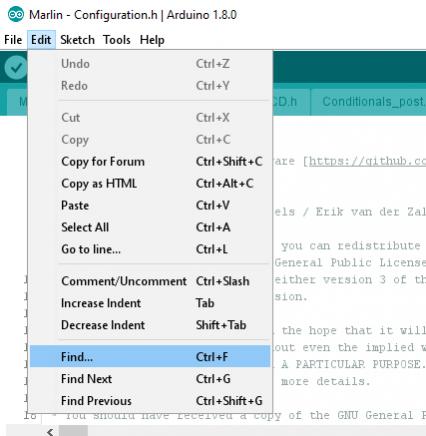
Task: Open the Help menu
Action: [x=152, y=40]
